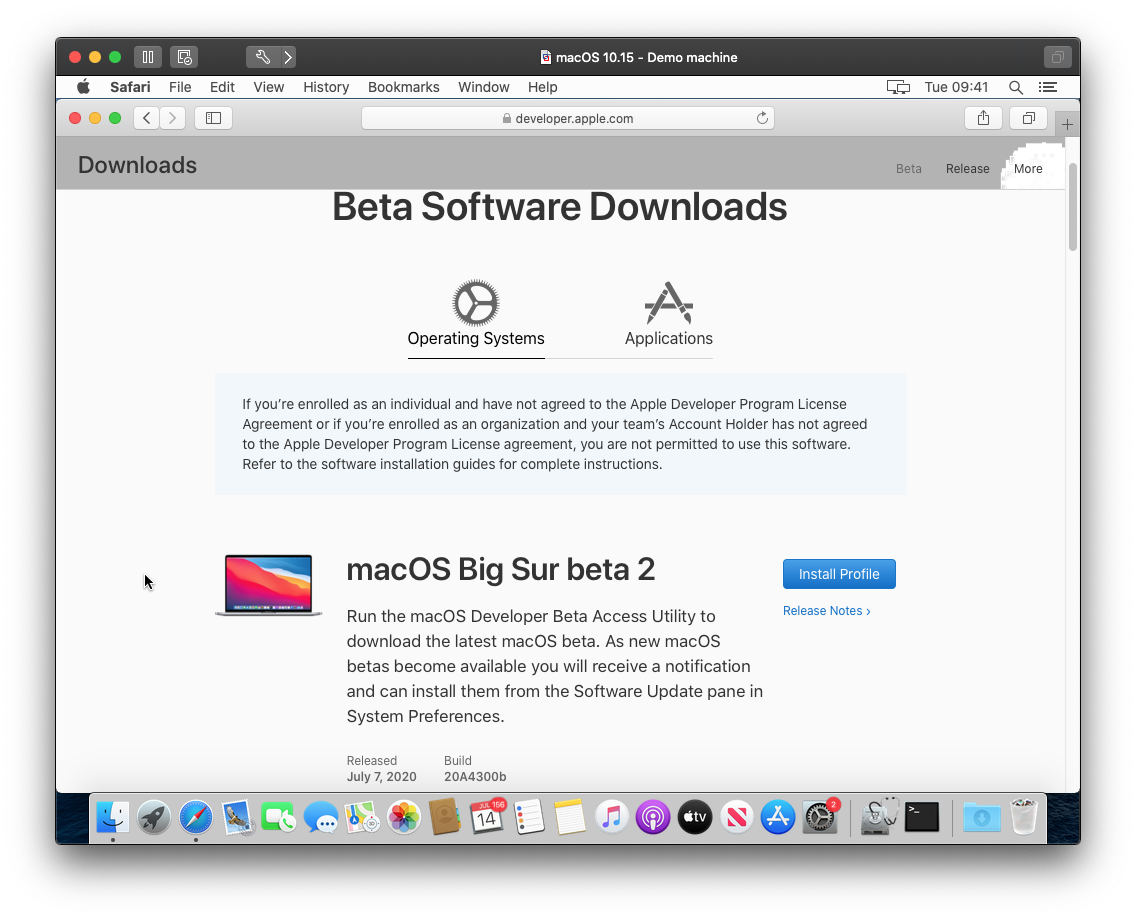
Task: Open the History menu
Action: pyautogui.click(x=326, y=87)
